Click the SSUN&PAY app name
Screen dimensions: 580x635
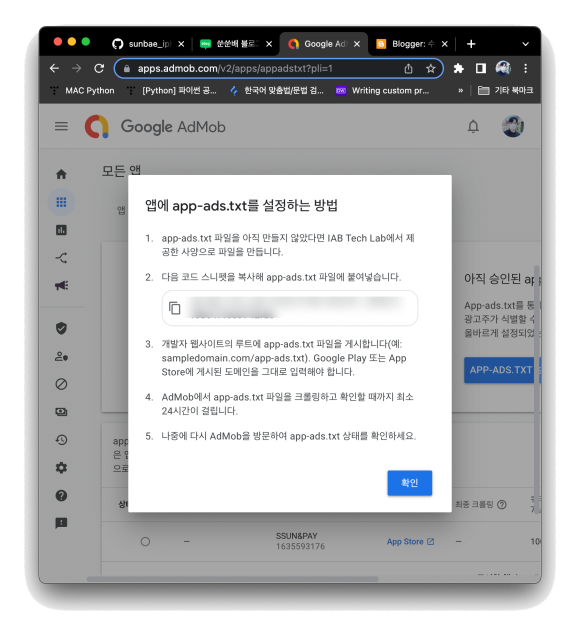pos(296,536)
